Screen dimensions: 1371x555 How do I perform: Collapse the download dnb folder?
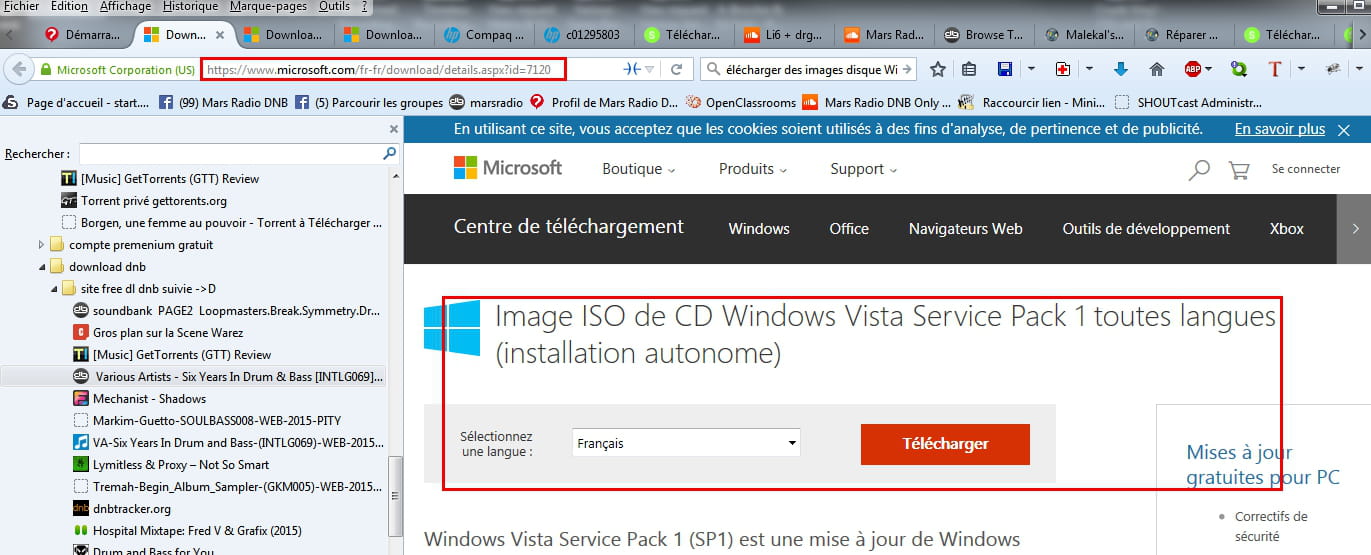42,267
